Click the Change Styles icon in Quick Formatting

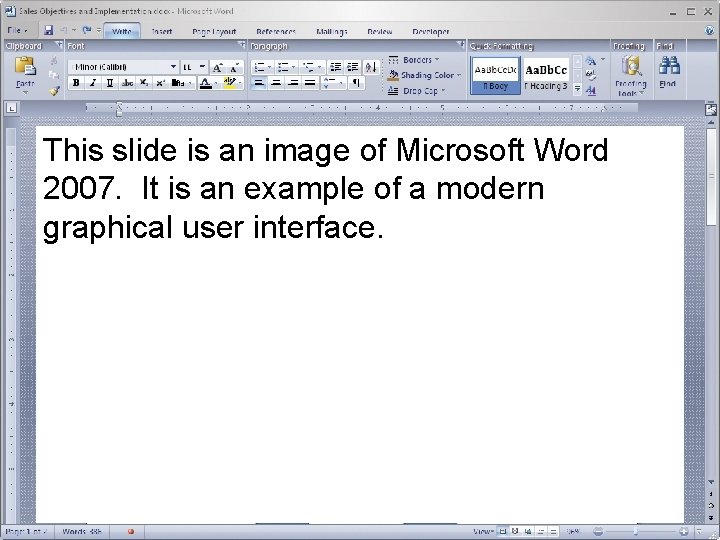tap(591, 61)
